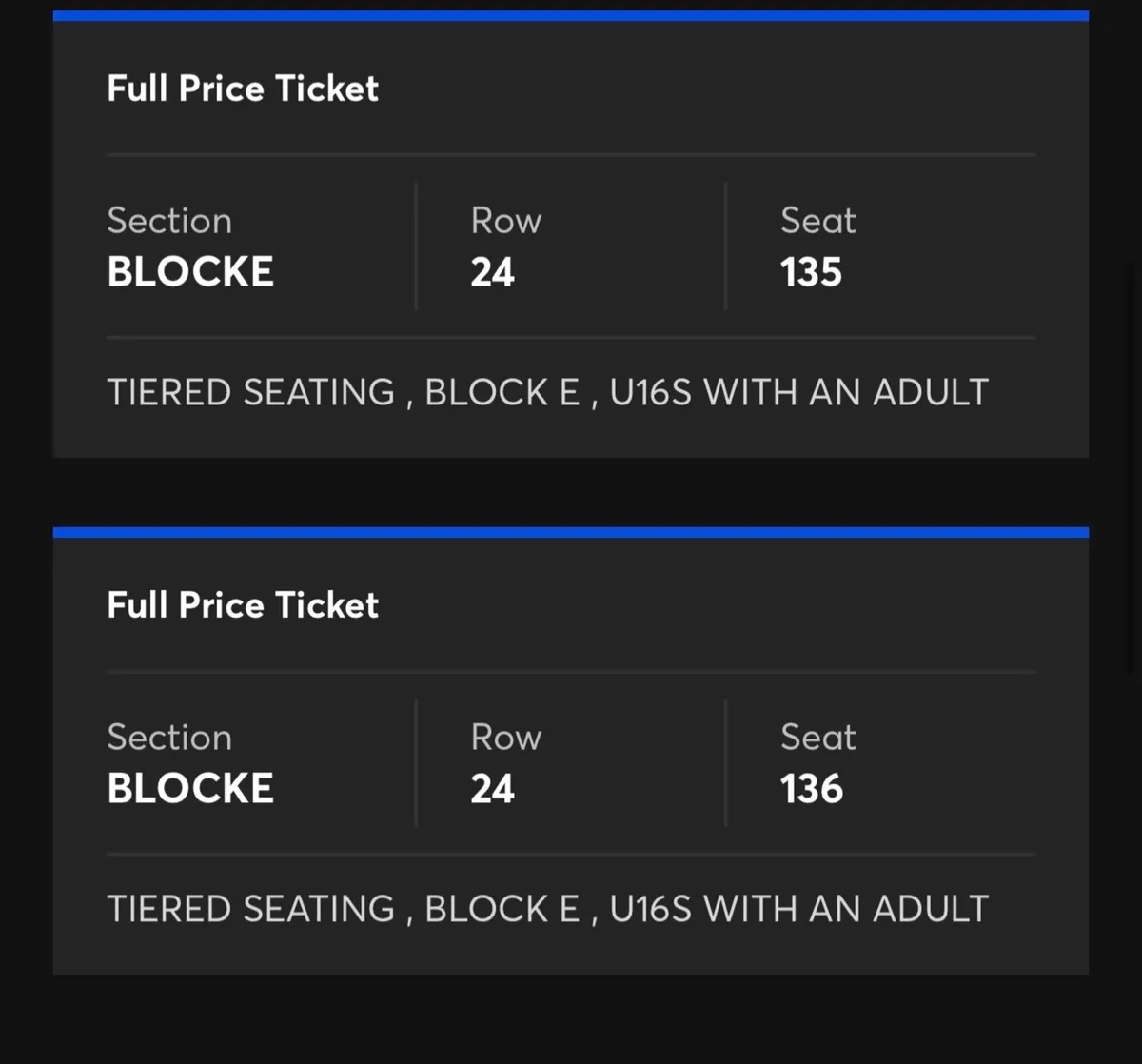The height and width of the screenshot is (1064, 1142).
Task: Click the blue bar above the second ticket
Action: pos(571,529)
